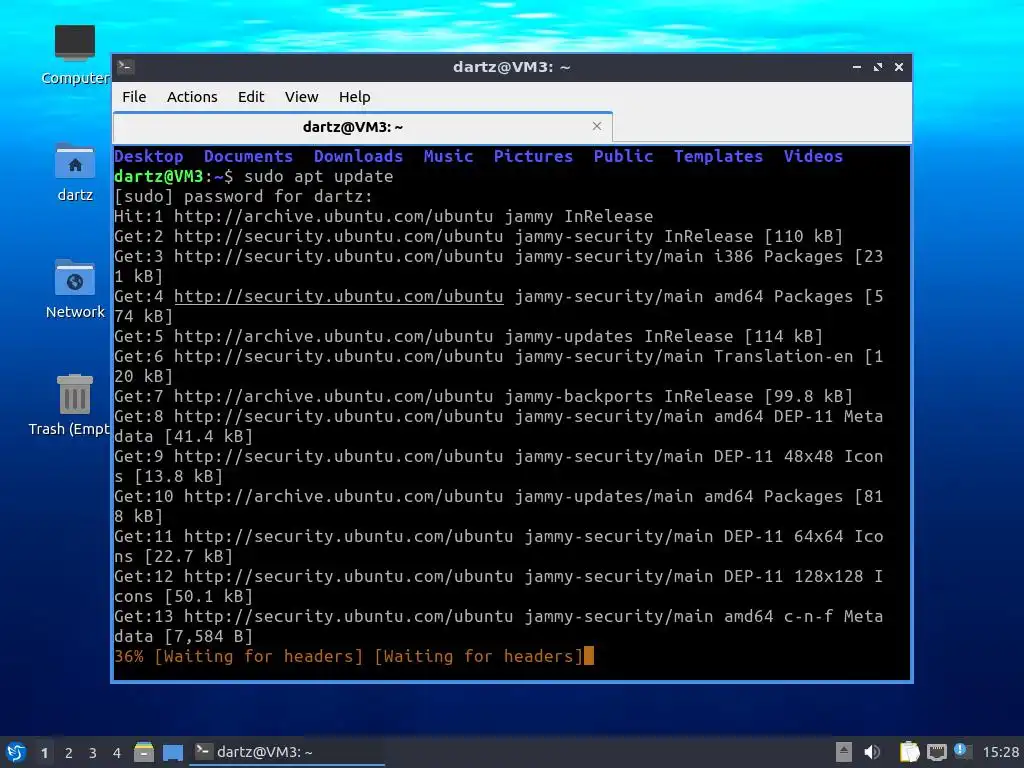Open the clipboard manager tray icon
The width and height of the screenshot is (1024, 768).
[909, 752]
